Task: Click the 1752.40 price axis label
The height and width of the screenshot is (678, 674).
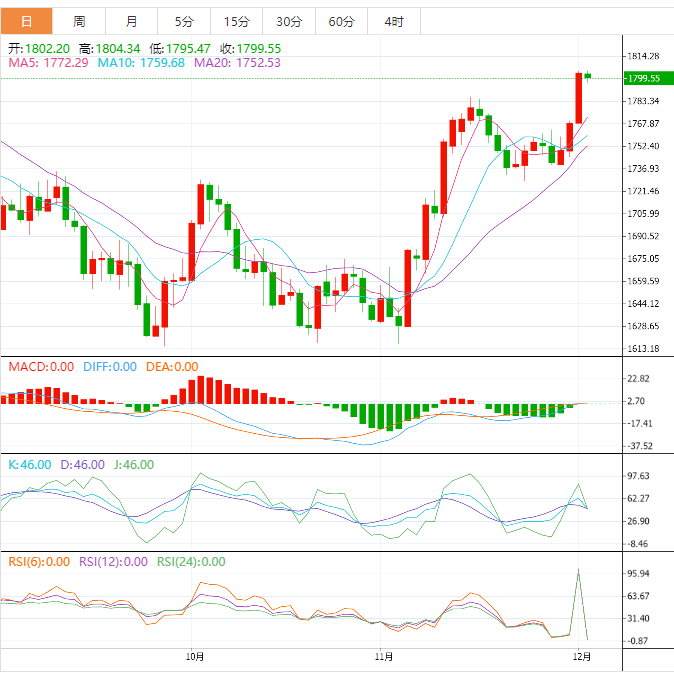Action: coord(643,146)
